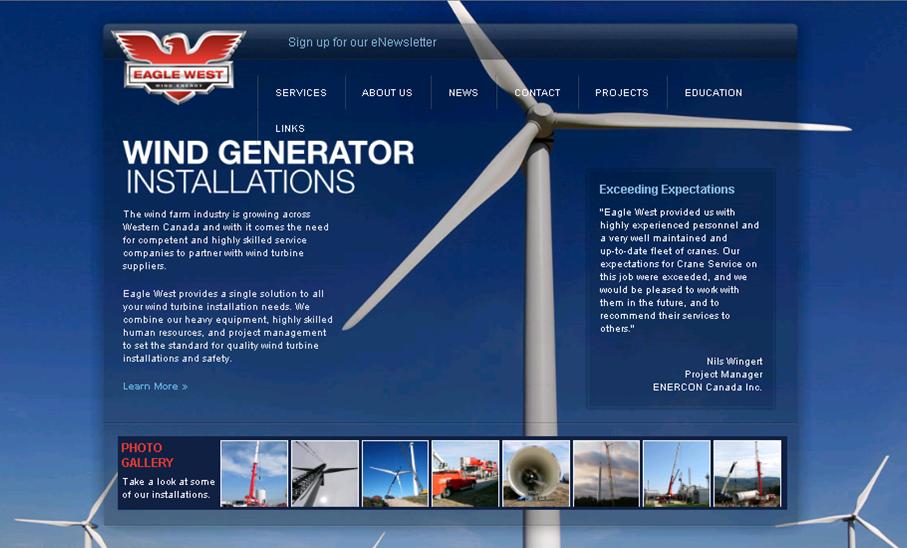Select Contact in the navigation bar
The height and width of the screenshot is (548, 907).
coord(537,93)
